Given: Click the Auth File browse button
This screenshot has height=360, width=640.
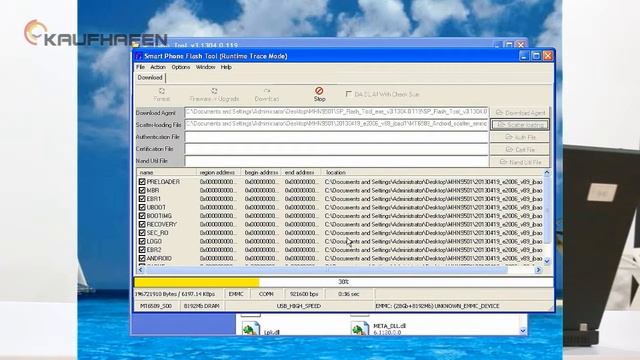Looking at the screenshot, I should click(520, 137).
